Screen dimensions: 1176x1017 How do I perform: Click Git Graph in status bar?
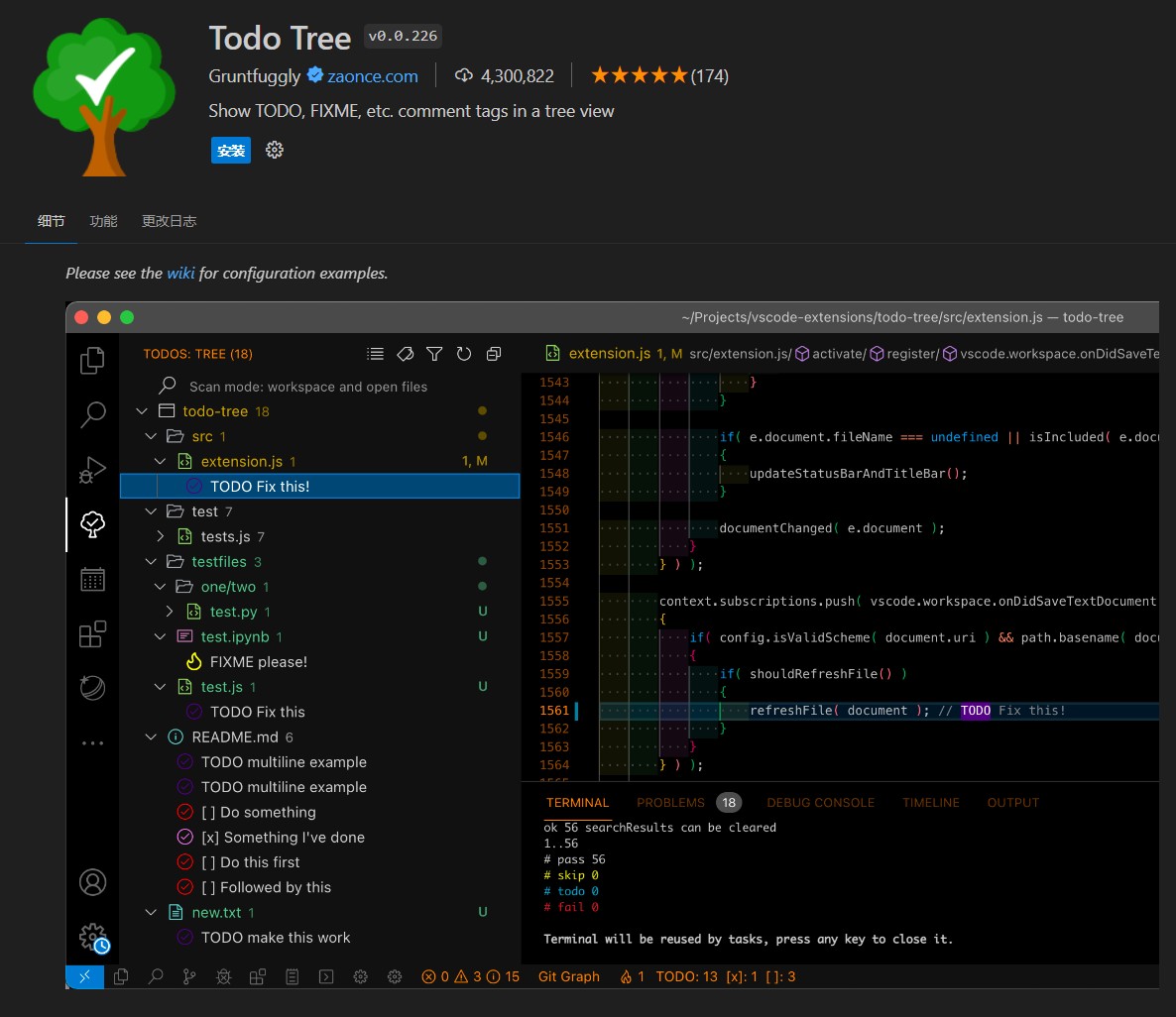pyautogui.click(x=568, y=976)
